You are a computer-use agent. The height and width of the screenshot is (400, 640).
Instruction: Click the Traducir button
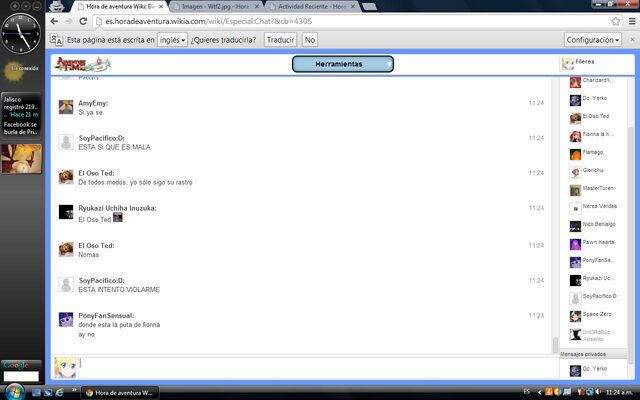[280, 40]
